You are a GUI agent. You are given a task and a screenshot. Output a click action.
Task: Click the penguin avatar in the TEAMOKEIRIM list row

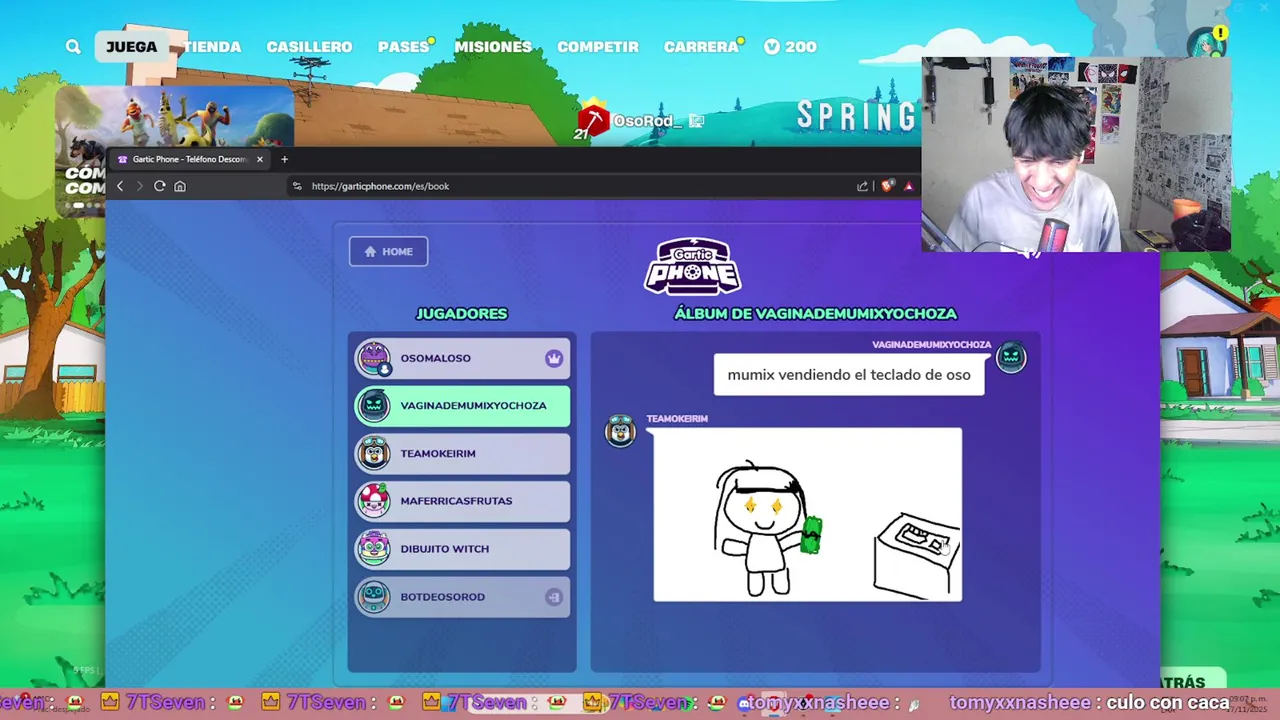[x=374, y=453]
